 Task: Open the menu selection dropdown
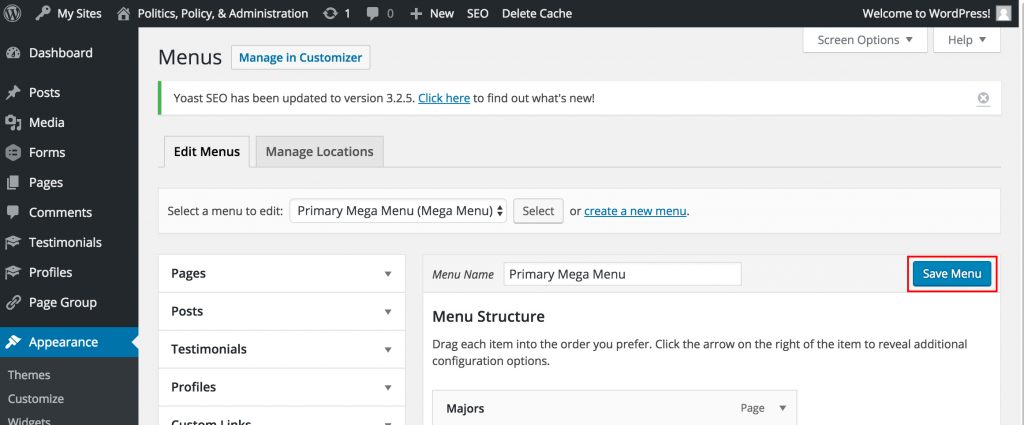[x=398, y=211]
